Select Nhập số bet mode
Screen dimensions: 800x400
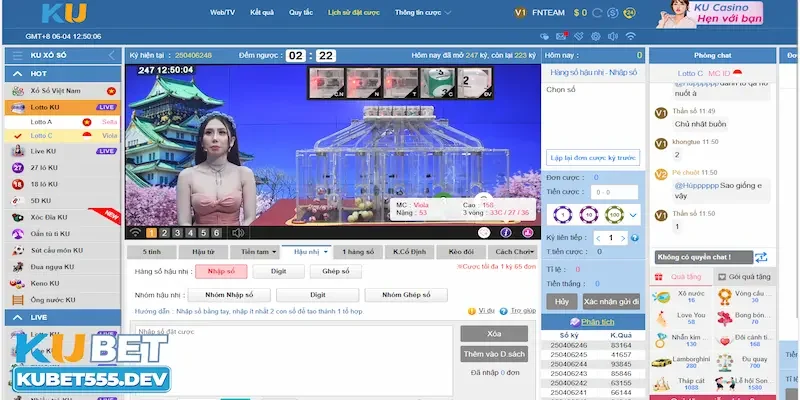pos(221,271)
